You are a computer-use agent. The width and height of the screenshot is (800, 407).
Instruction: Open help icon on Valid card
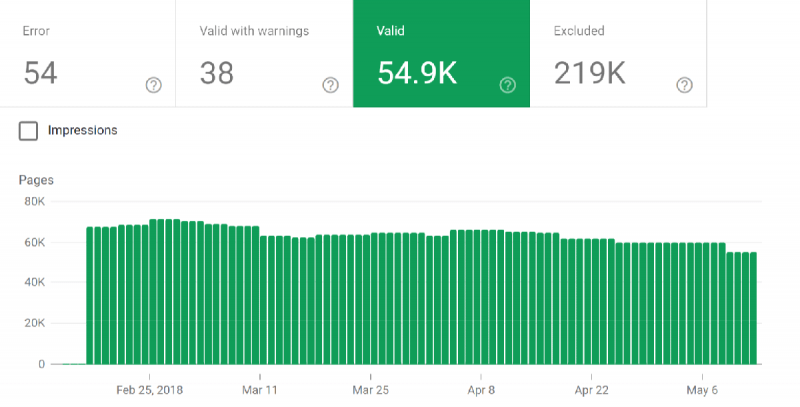(x=508, y=85)
